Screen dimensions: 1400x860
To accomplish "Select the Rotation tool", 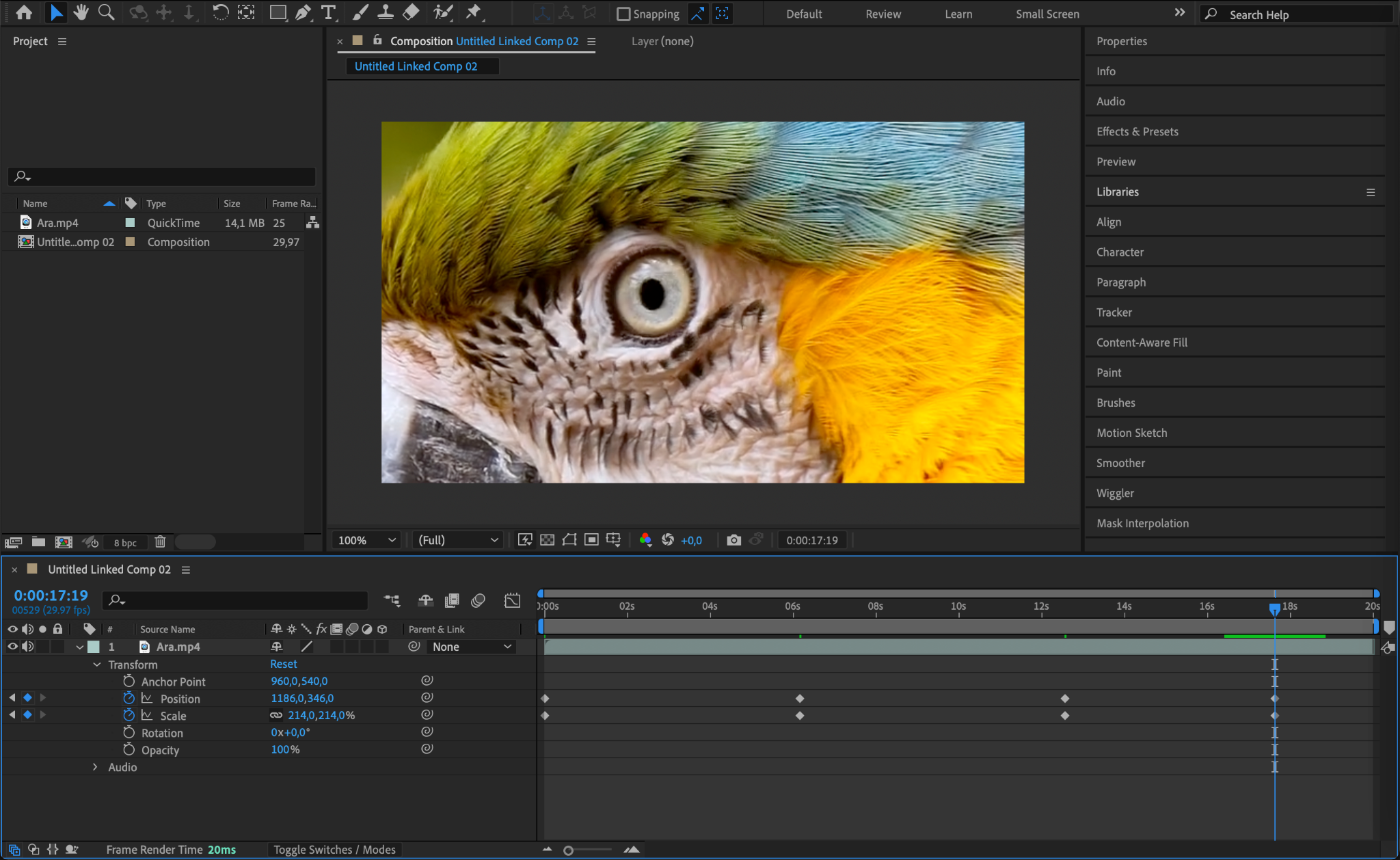I will [220, 12].
